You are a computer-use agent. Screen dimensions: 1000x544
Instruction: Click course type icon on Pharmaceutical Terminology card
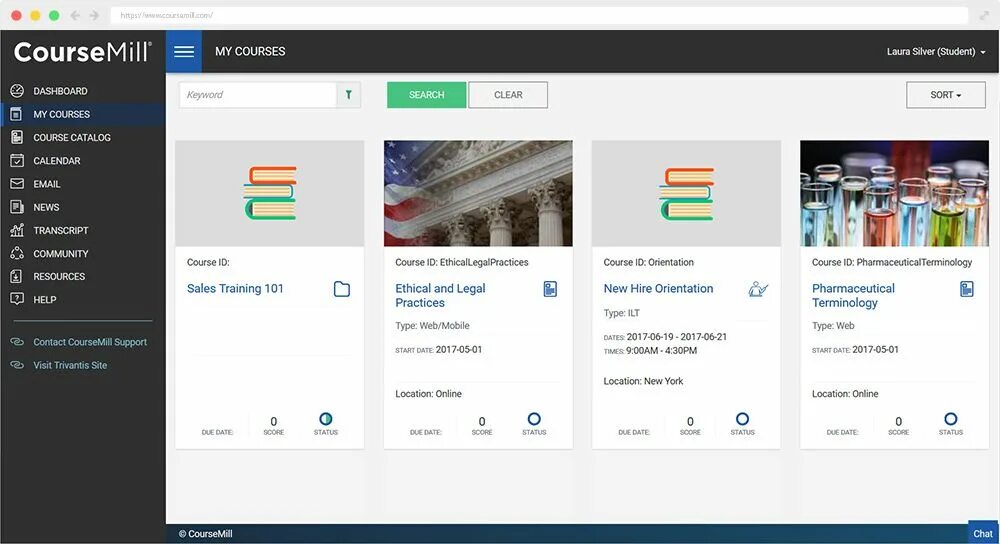tap(967, 289)
